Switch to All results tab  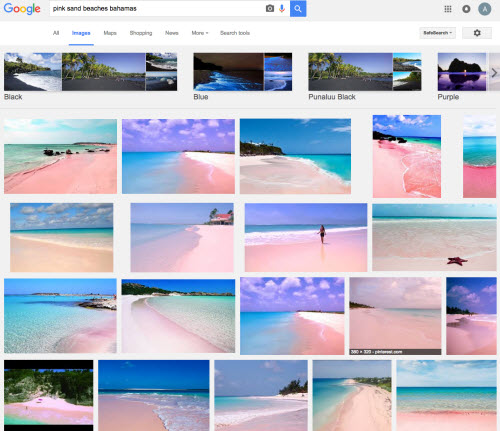tap(56, 33)
